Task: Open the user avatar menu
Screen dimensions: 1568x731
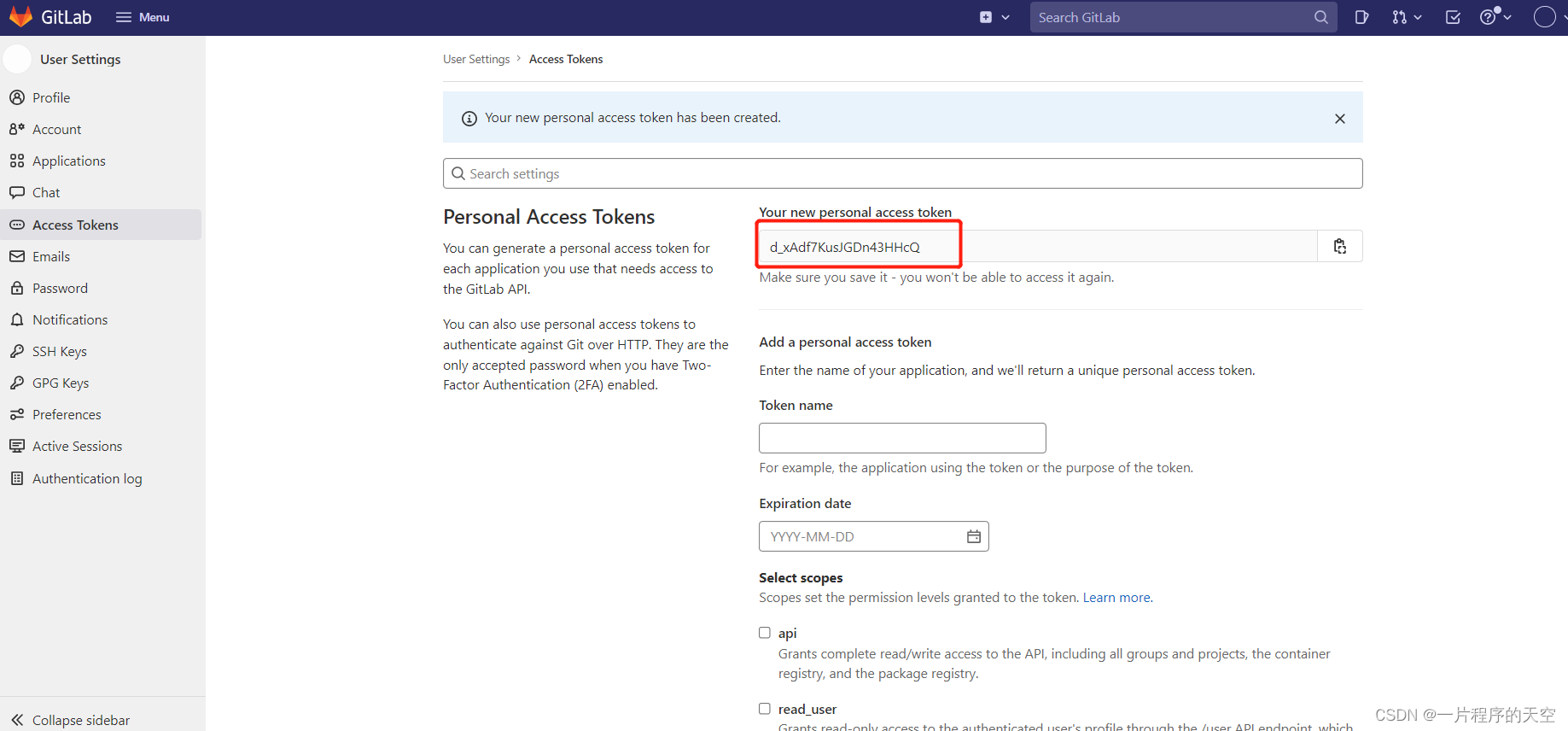Action: (x=1544, y=17)
